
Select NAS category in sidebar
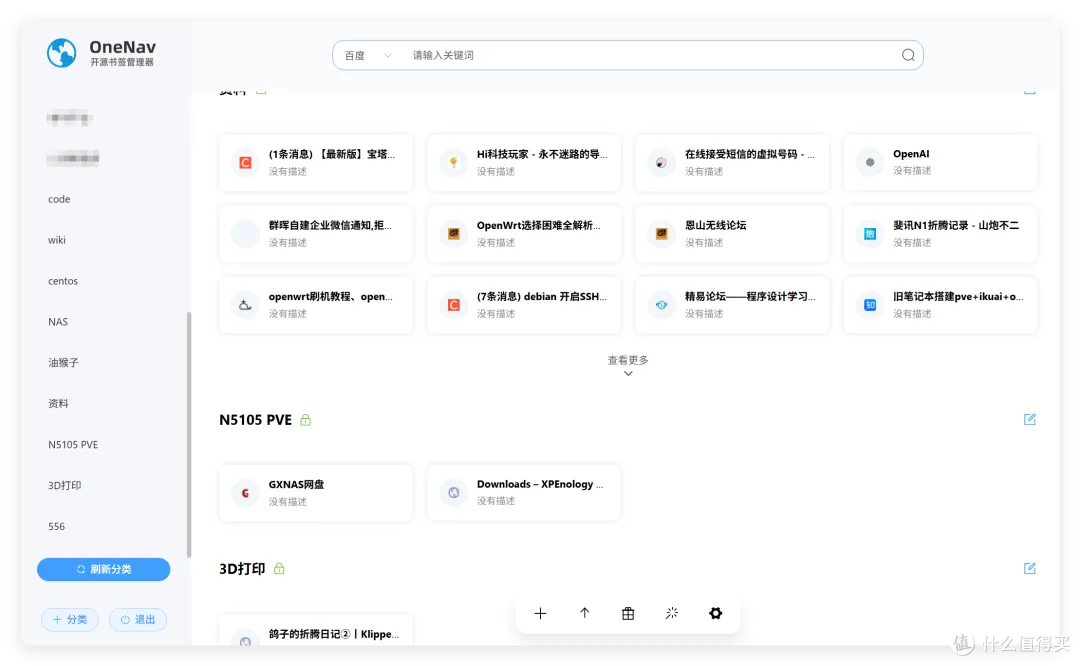coord(58,322)
